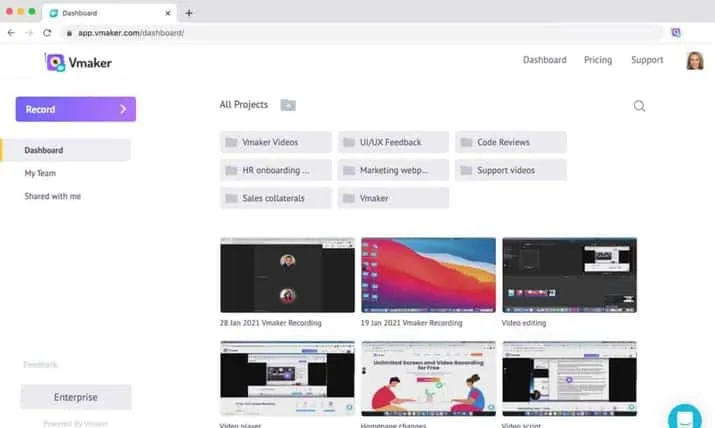Click the 'Video editing' title text

tap(523, 323)
